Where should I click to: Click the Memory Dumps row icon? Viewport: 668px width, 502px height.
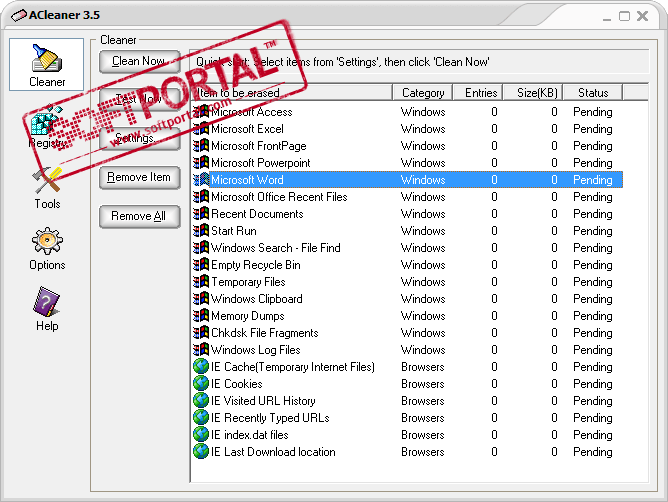(x=201, y=316)
